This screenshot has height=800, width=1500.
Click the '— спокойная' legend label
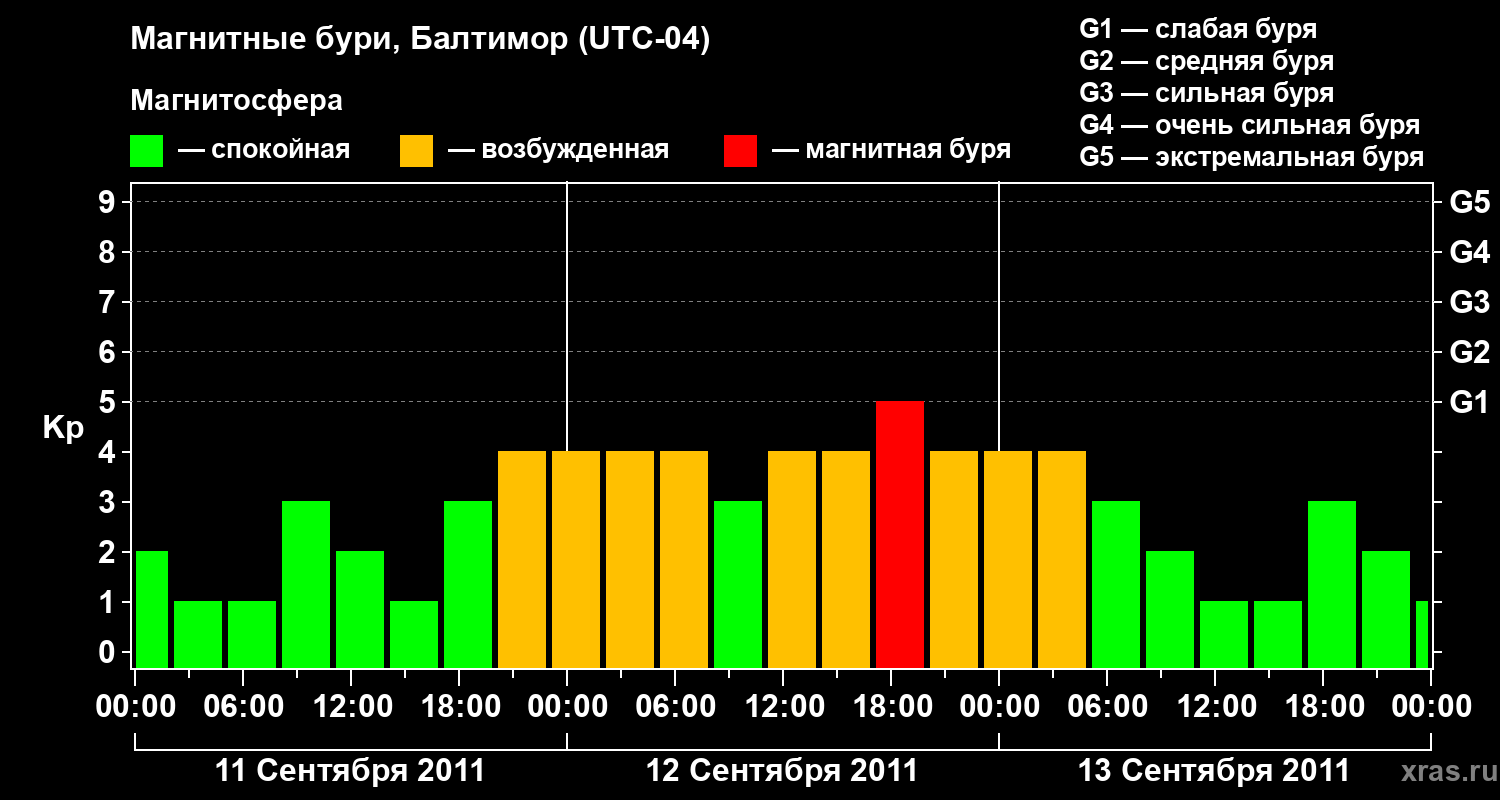coord(264,150)
